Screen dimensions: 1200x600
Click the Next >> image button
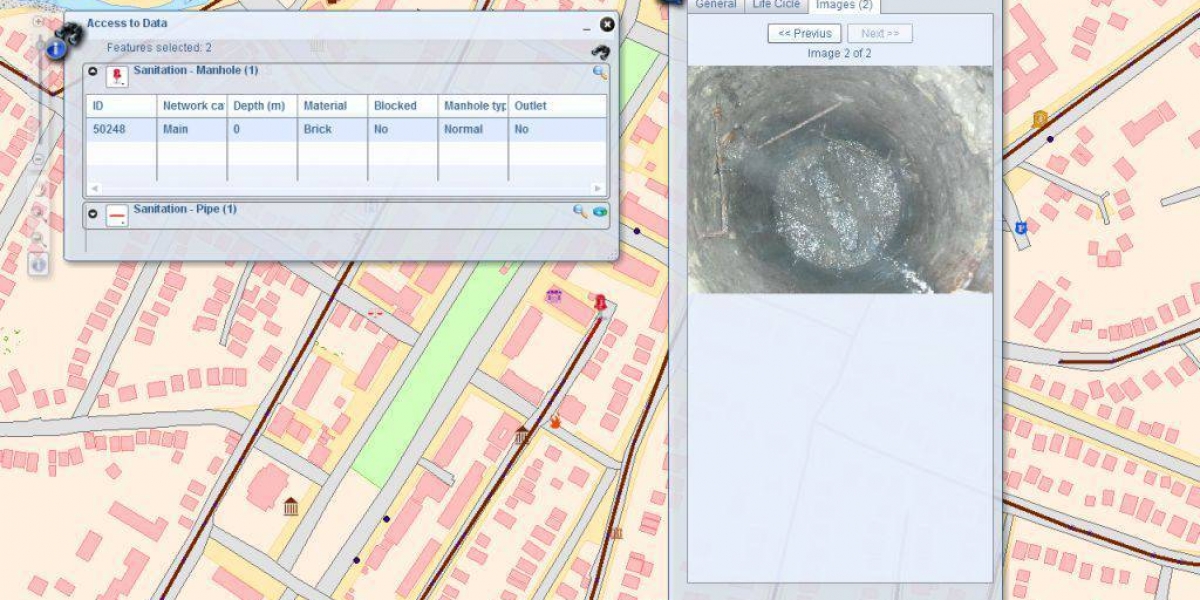(880, 34)
